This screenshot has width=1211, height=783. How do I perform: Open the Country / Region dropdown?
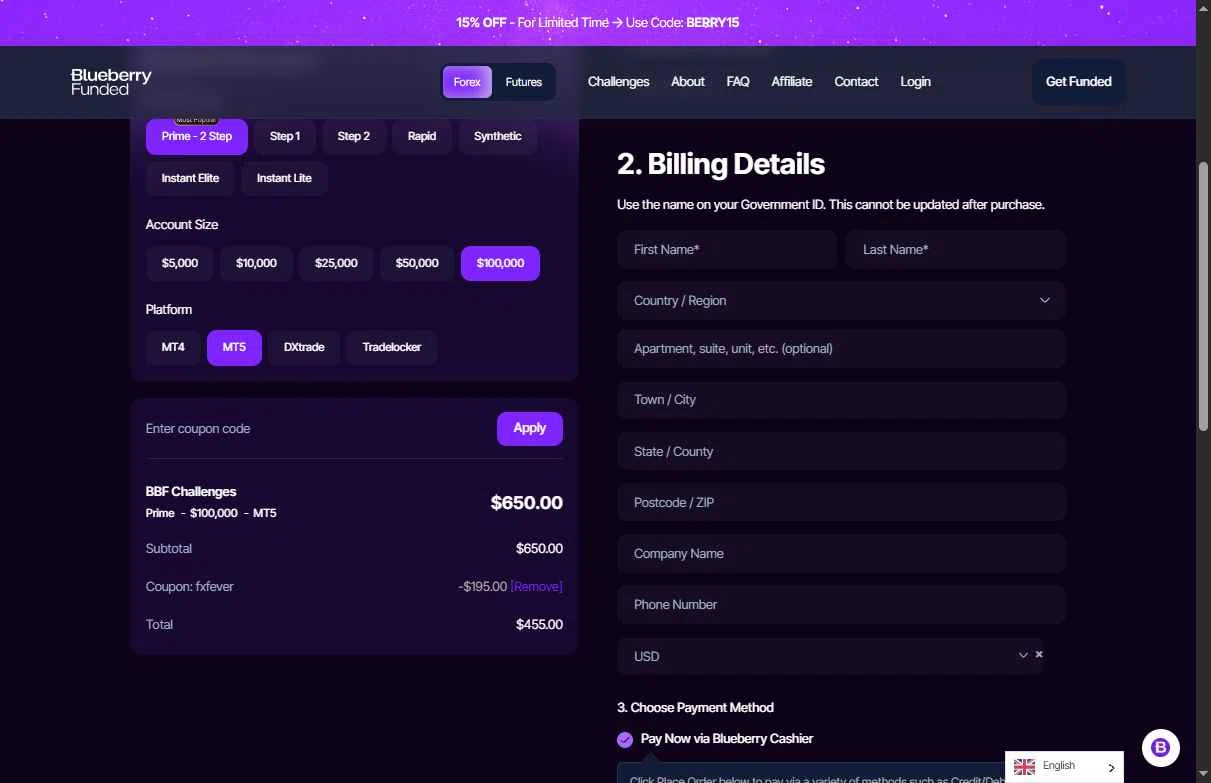(841, 301)
